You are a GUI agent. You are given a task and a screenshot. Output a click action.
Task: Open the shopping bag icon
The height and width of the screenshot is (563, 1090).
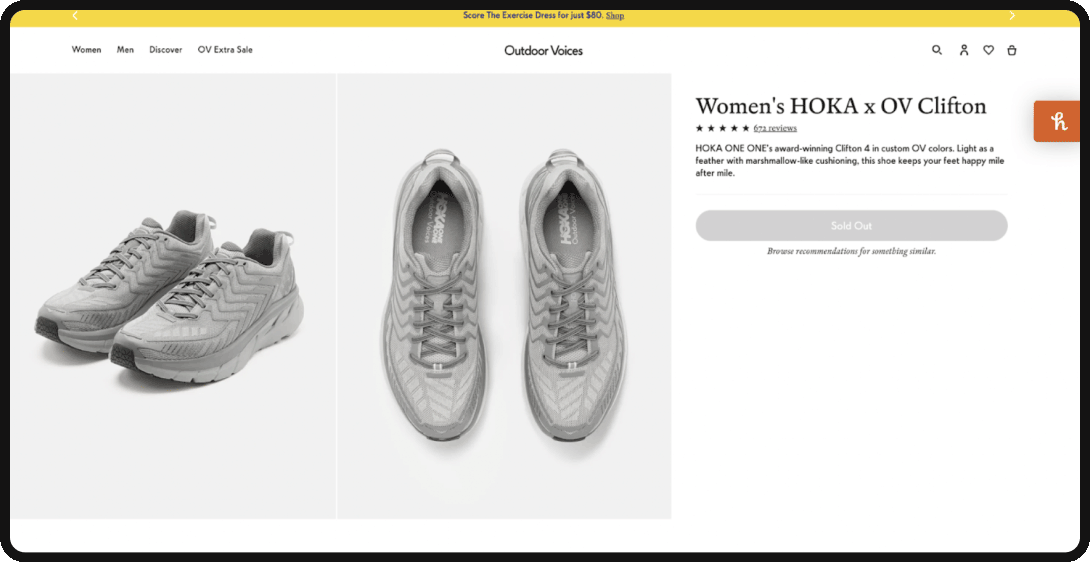(x=1011, y=50)
